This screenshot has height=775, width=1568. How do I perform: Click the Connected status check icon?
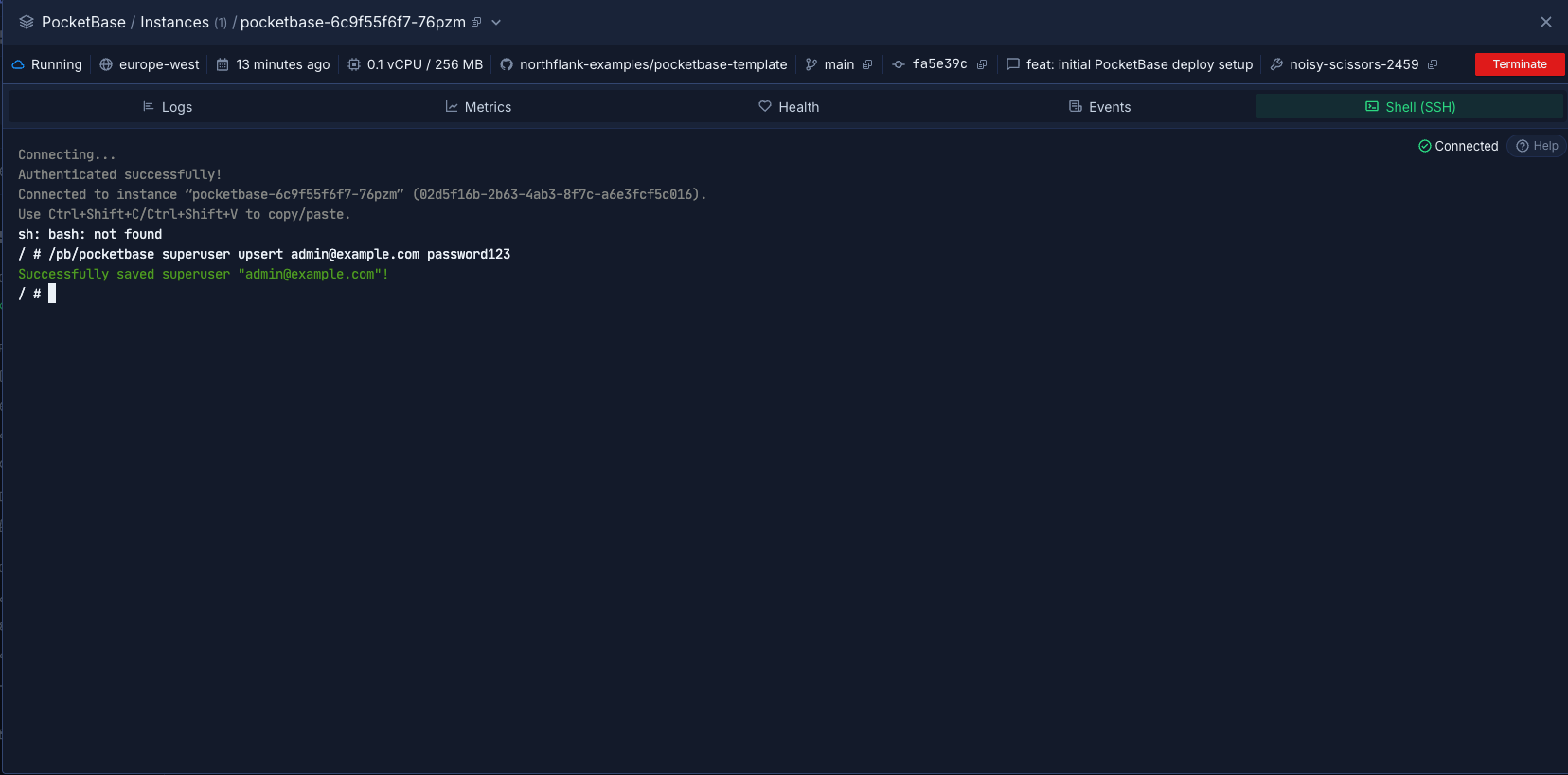(x=1424, y=146)
